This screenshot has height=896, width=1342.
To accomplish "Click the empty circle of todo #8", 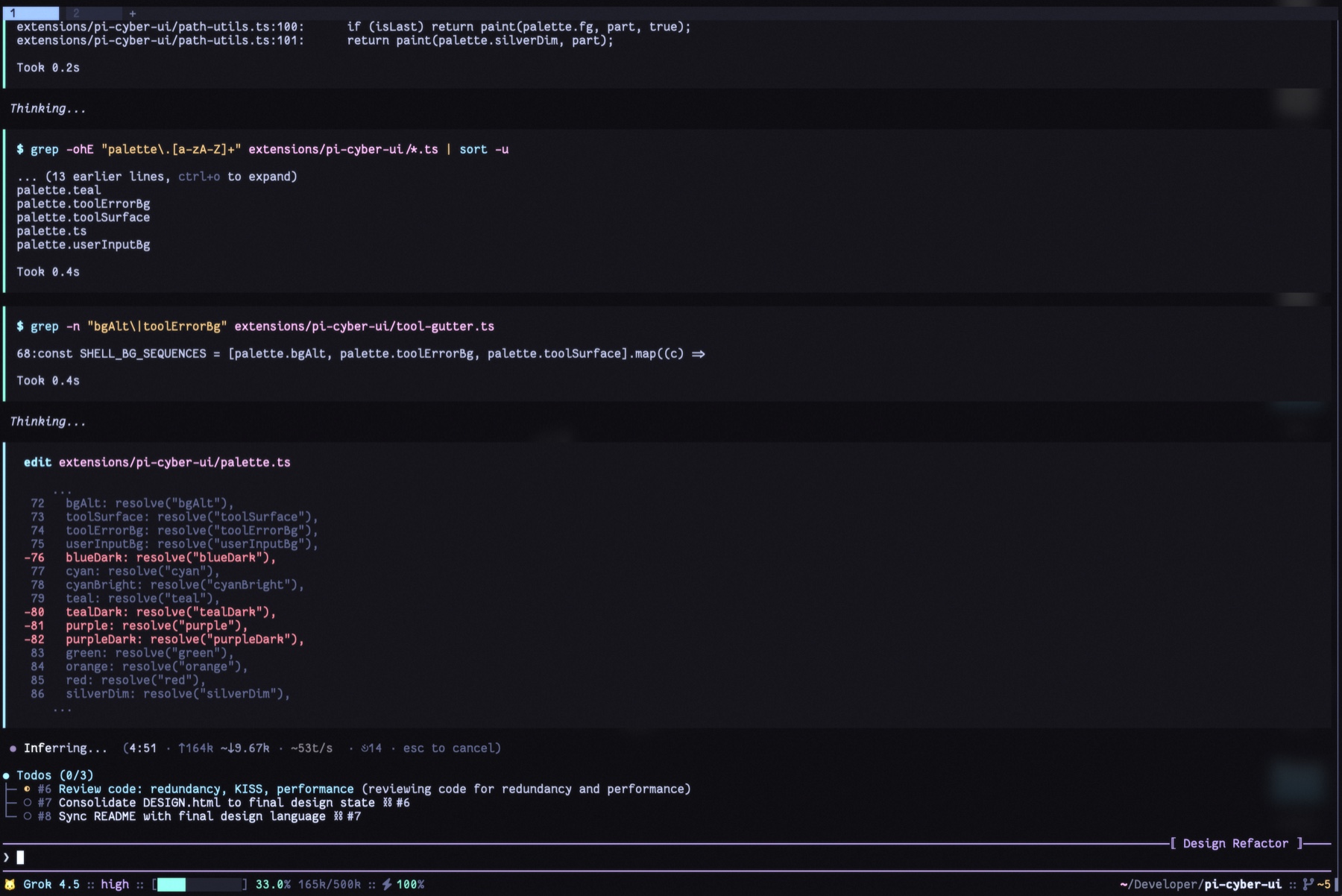I will pos(28,816).
